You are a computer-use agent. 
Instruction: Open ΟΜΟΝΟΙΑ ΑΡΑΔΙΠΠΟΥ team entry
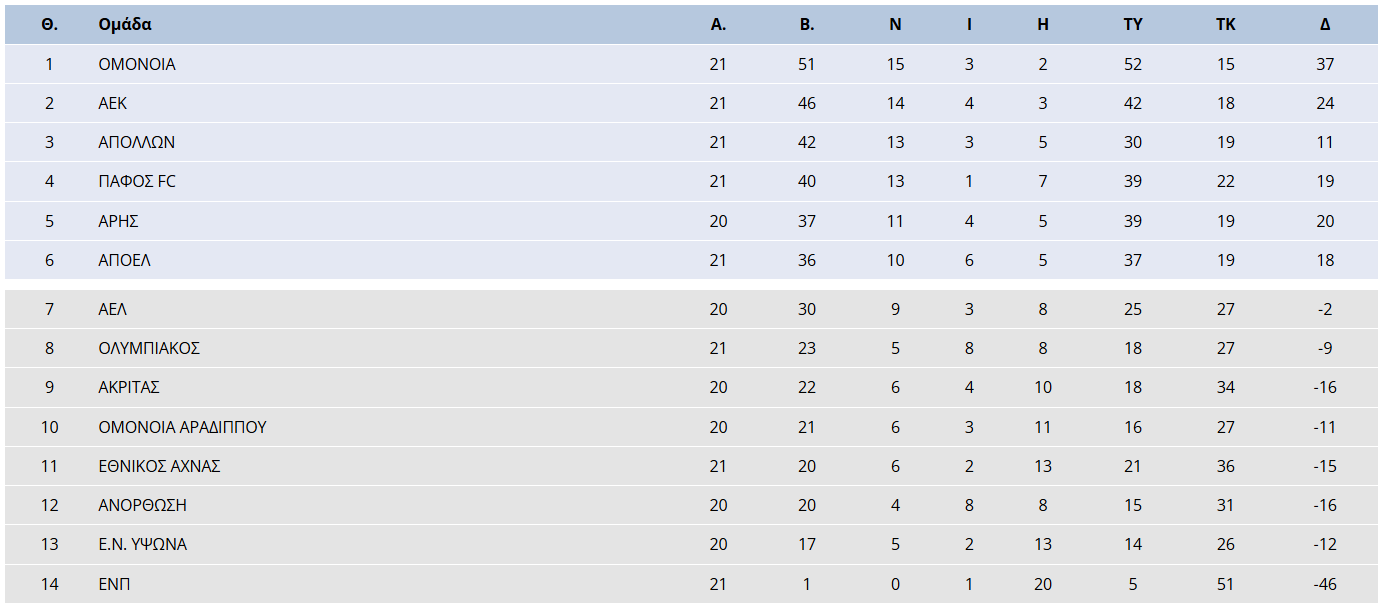click(182, 427)
